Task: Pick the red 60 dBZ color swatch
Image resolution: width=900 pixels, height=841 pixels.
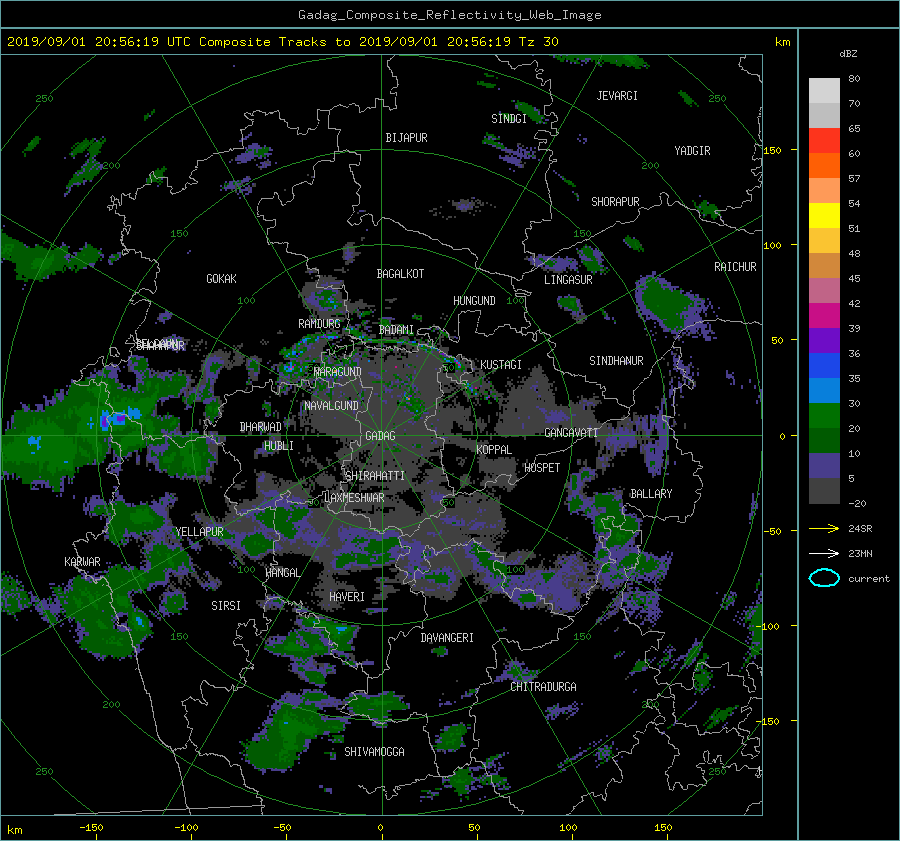Action: [824, 141]
